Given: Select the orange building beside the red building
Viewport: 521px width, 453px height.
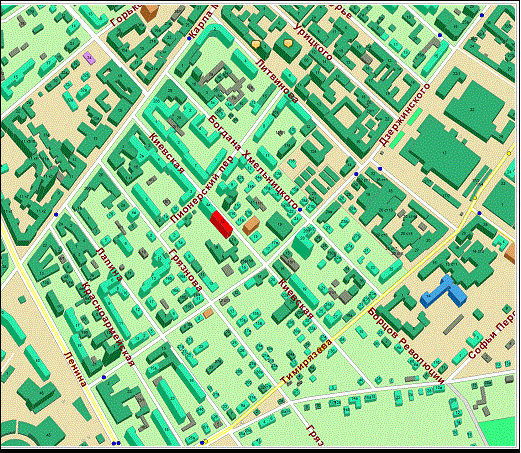Looking at the screenshot, I should click(251, 225).
